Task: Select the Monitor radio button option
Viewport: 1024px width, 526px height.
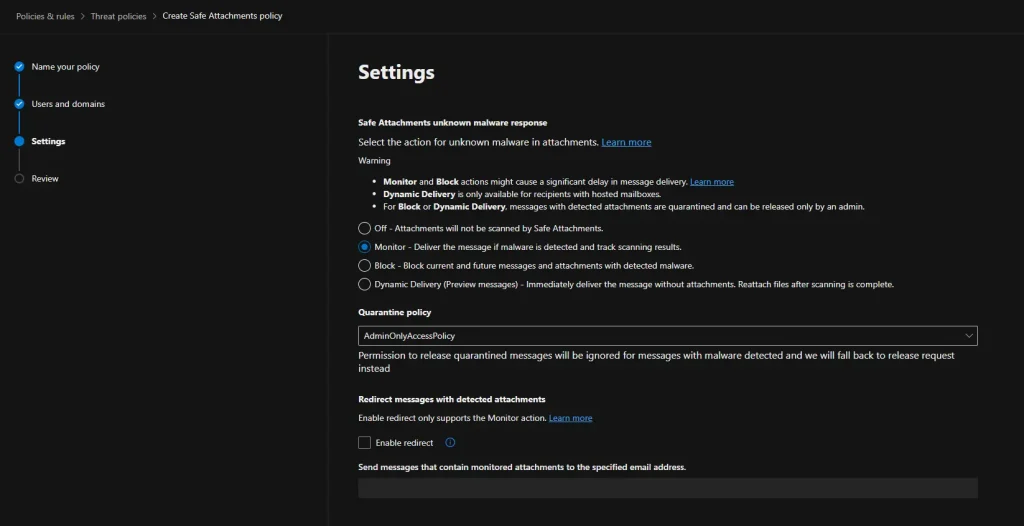Action: pos(365,247)
